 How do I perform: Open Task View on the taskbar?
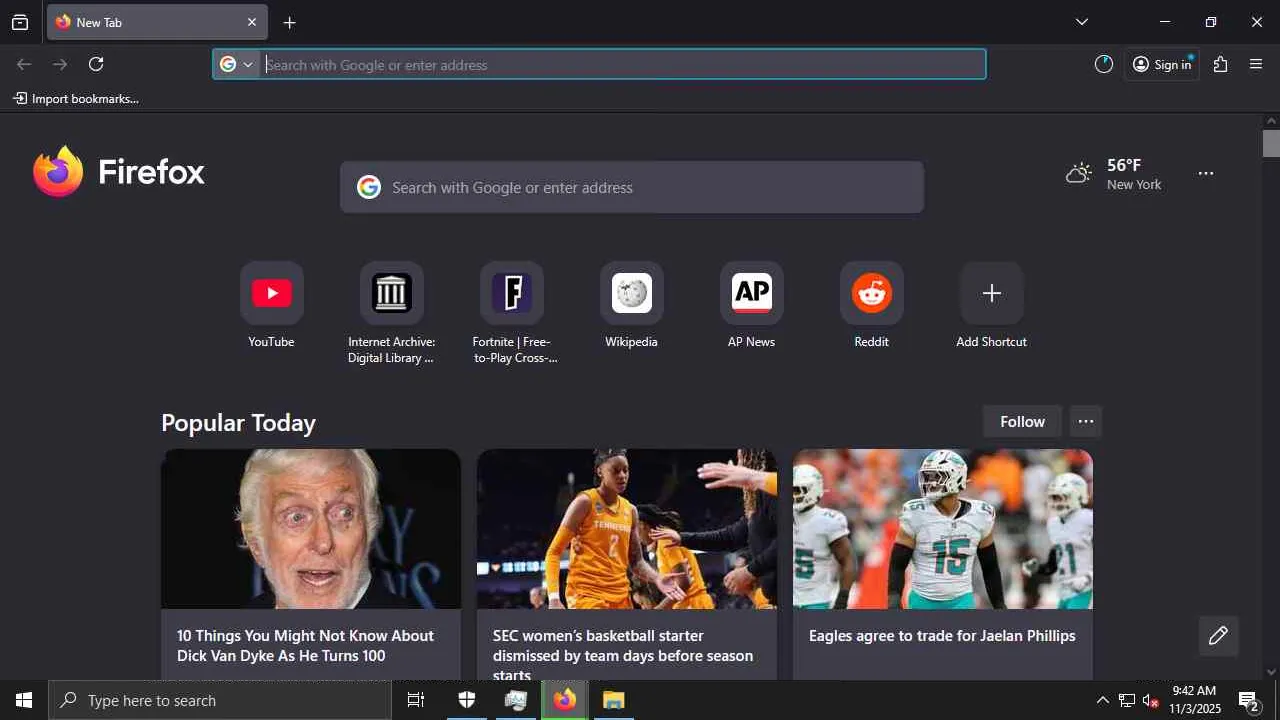point(416,700)
